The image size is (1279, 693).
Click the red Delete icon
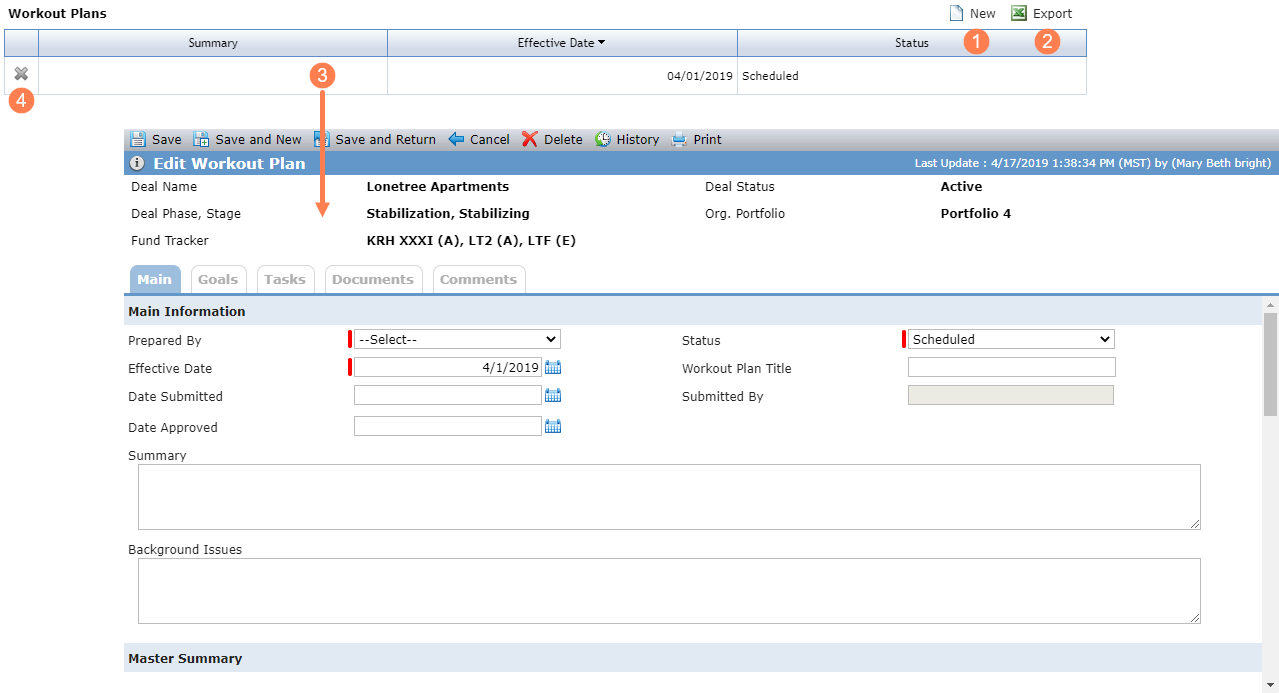530,139
